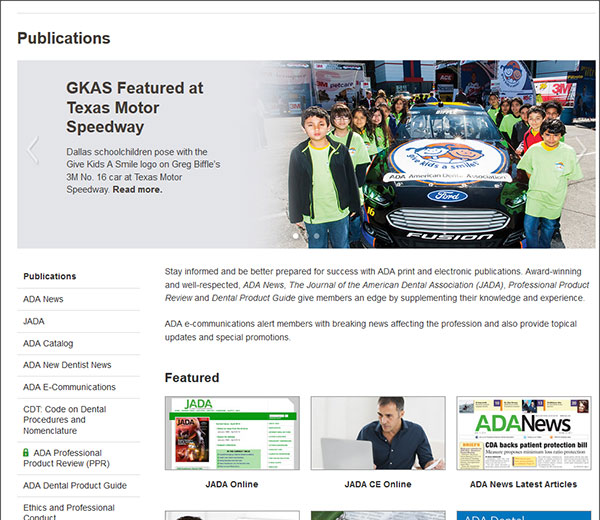Image resolution: width=600 pixels, height=520 pixels.
Task: Open ADA News Latest Articles caption link
Action: pyautogui.click(x=523, y=484)
